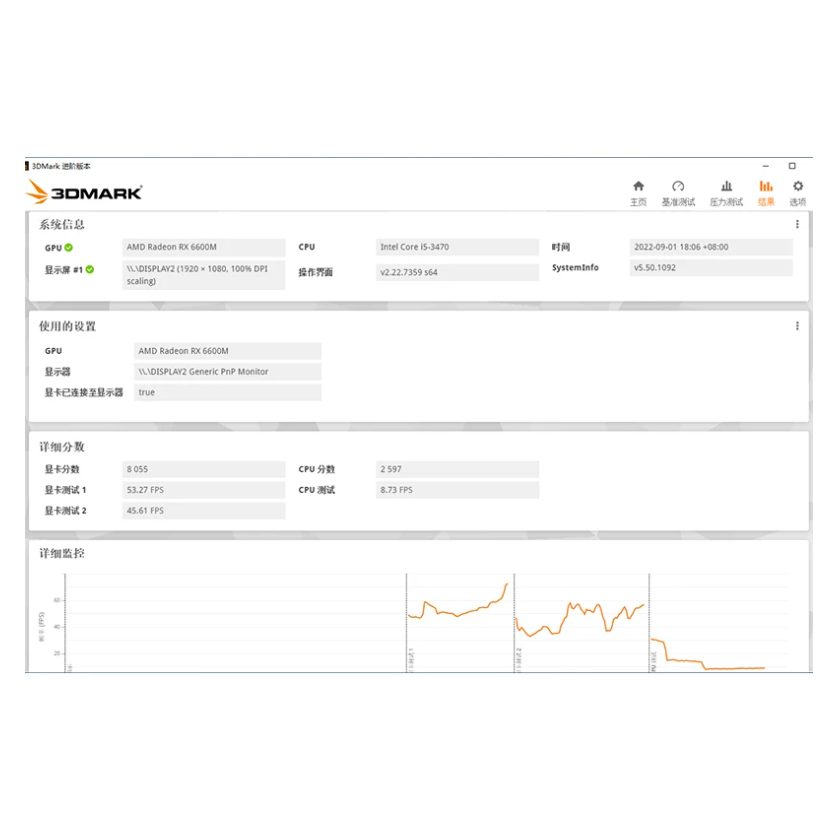Click the time value 2022-09-01 18:06
This screenshot has width=838, height=838.
pos(711,247)
